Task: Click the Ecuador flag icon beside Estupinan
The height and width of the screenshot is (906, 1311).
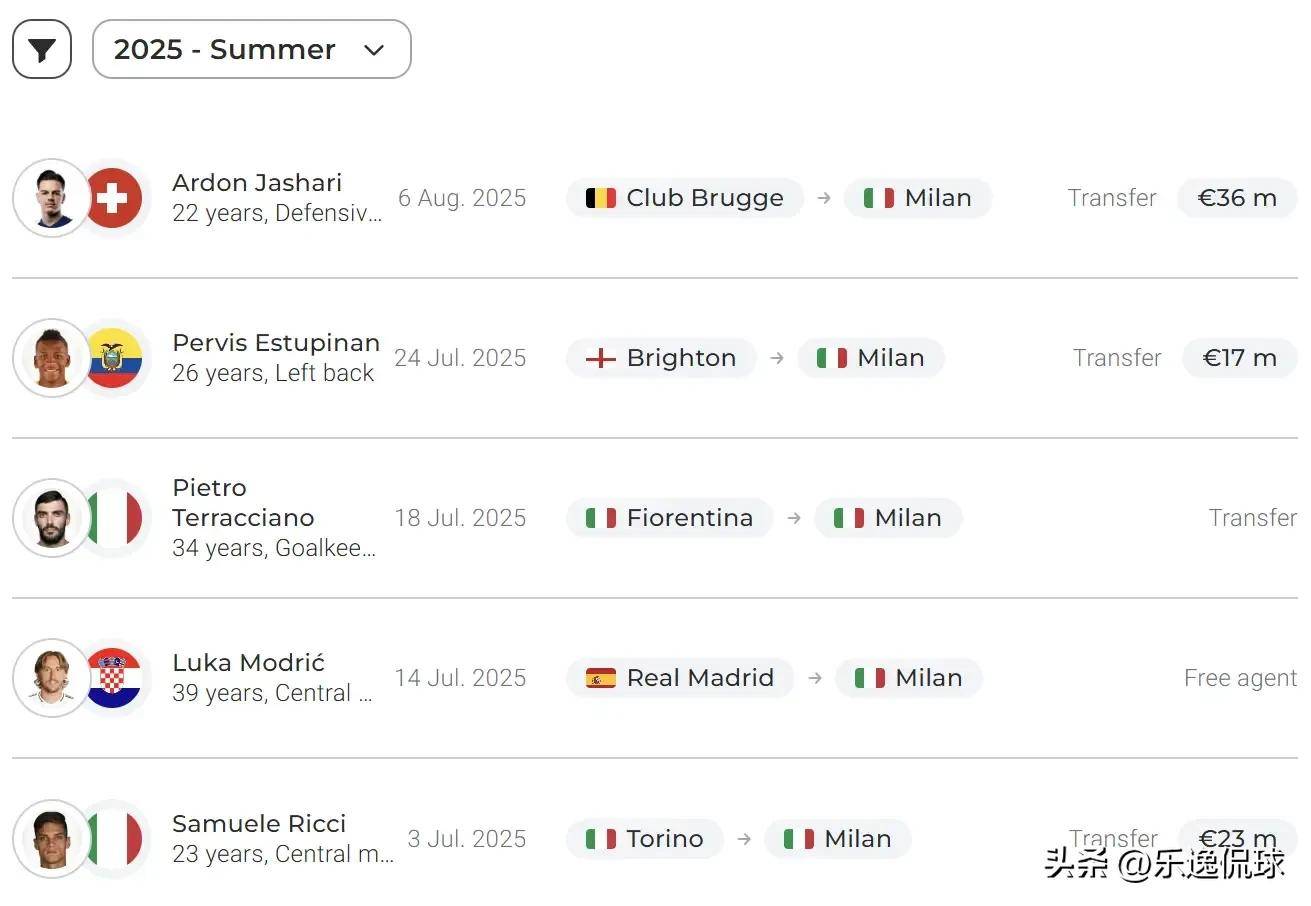Action: click(x=112, y=358)
